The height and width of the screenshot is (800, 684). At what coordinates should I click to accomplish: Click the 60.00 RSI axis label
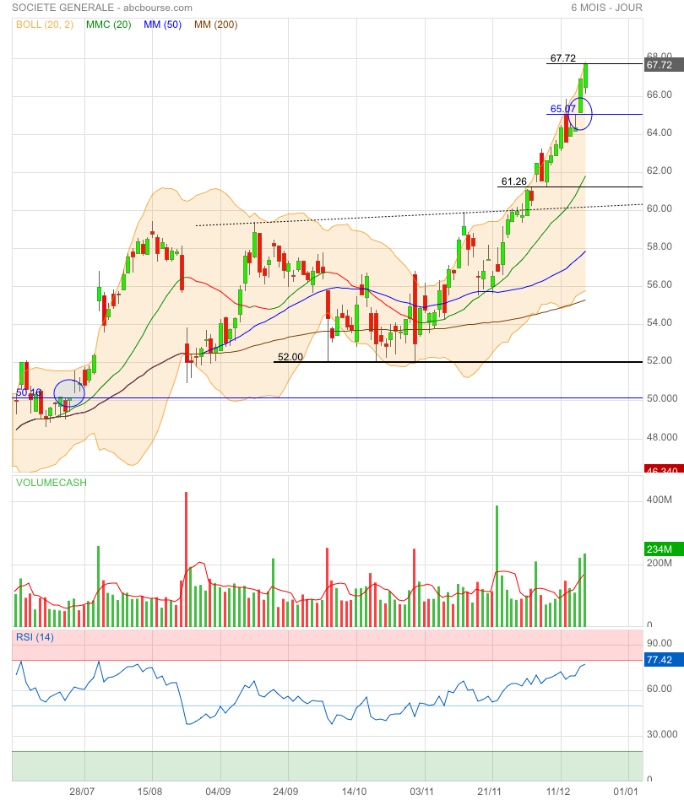click(659, 689)
